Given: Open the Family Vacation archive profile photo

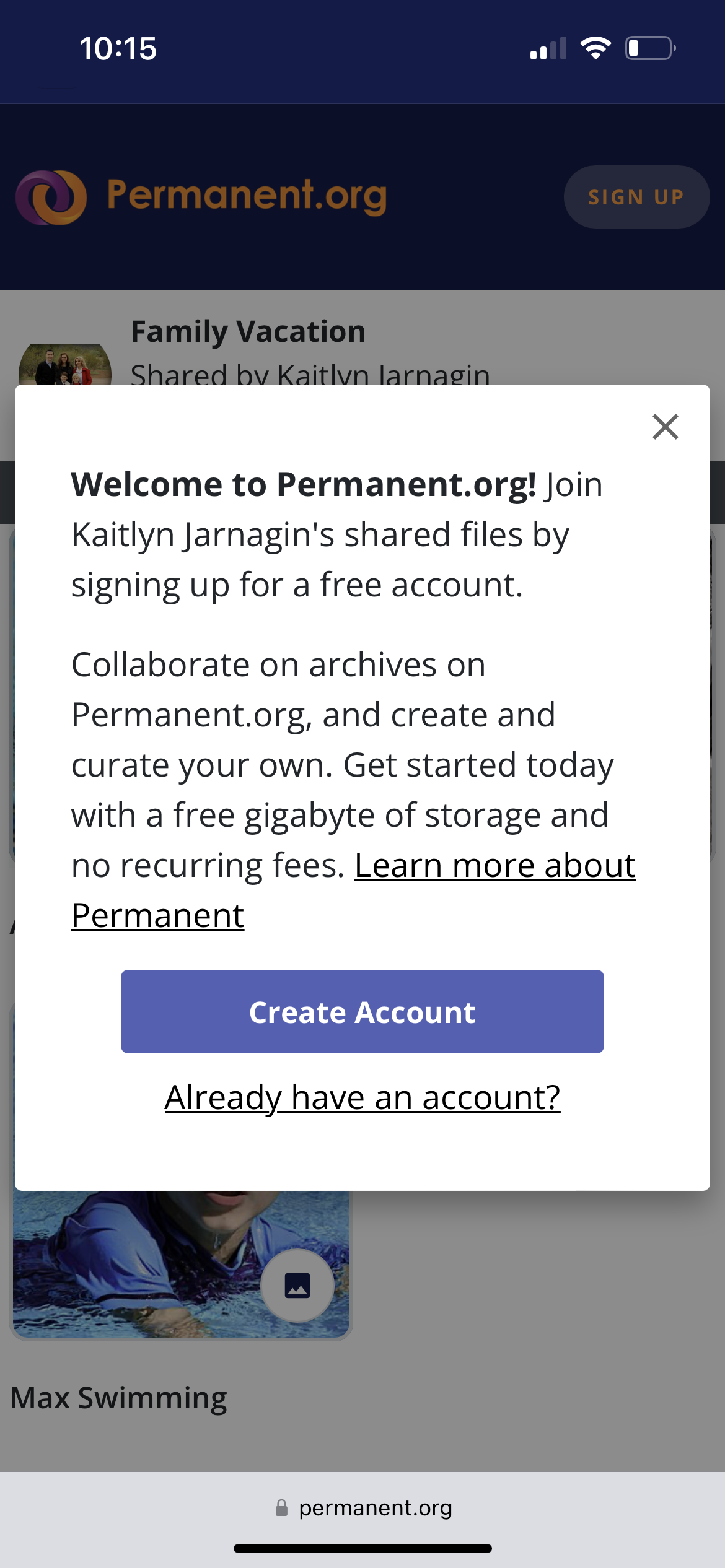Looking at the screenshot, I should point(64,367).
